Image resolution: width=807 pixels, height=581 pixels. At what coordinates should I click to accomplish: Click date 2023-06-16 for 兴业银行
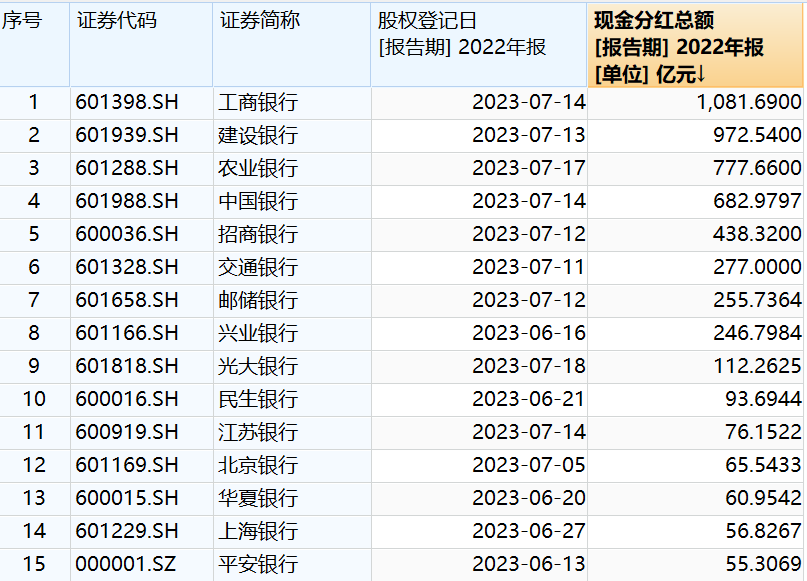pyautogui.click(x=529, y=333)
